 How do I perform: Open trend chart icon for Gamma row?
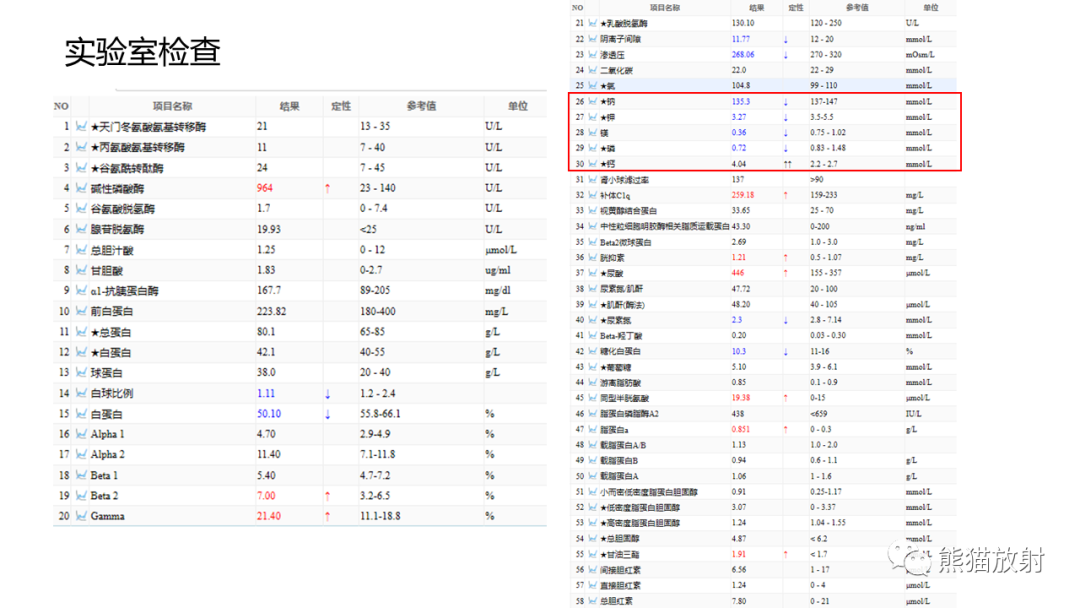[81, 516]
